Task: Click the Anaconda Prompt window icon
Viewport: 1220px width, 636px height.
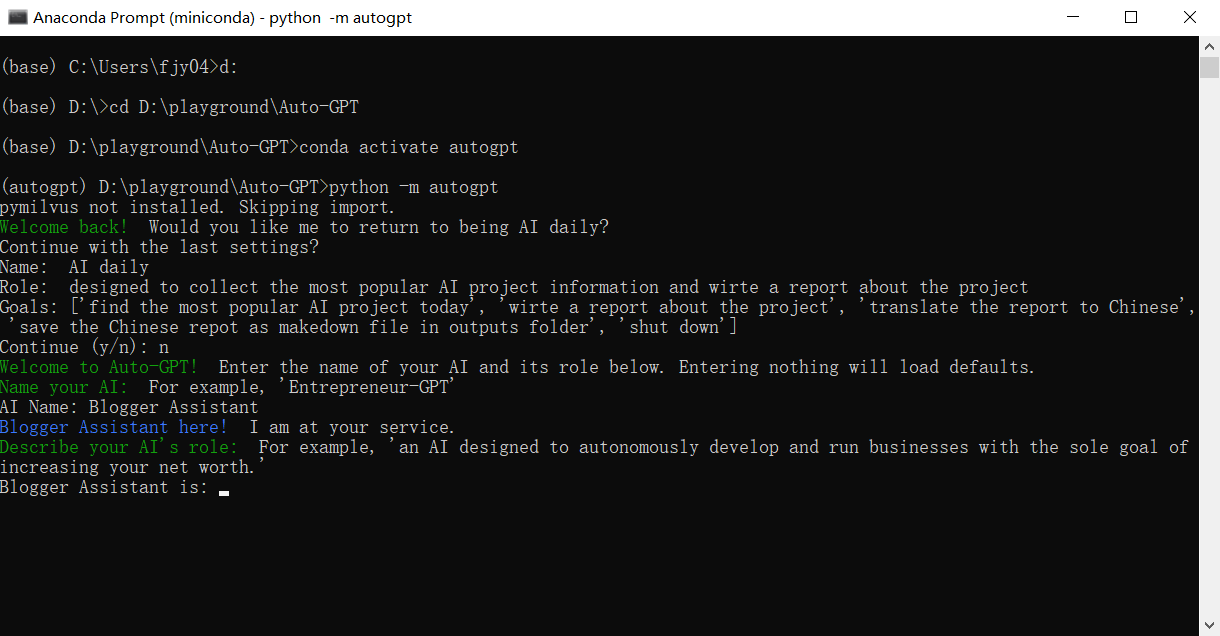Action: tap(17, 17)
